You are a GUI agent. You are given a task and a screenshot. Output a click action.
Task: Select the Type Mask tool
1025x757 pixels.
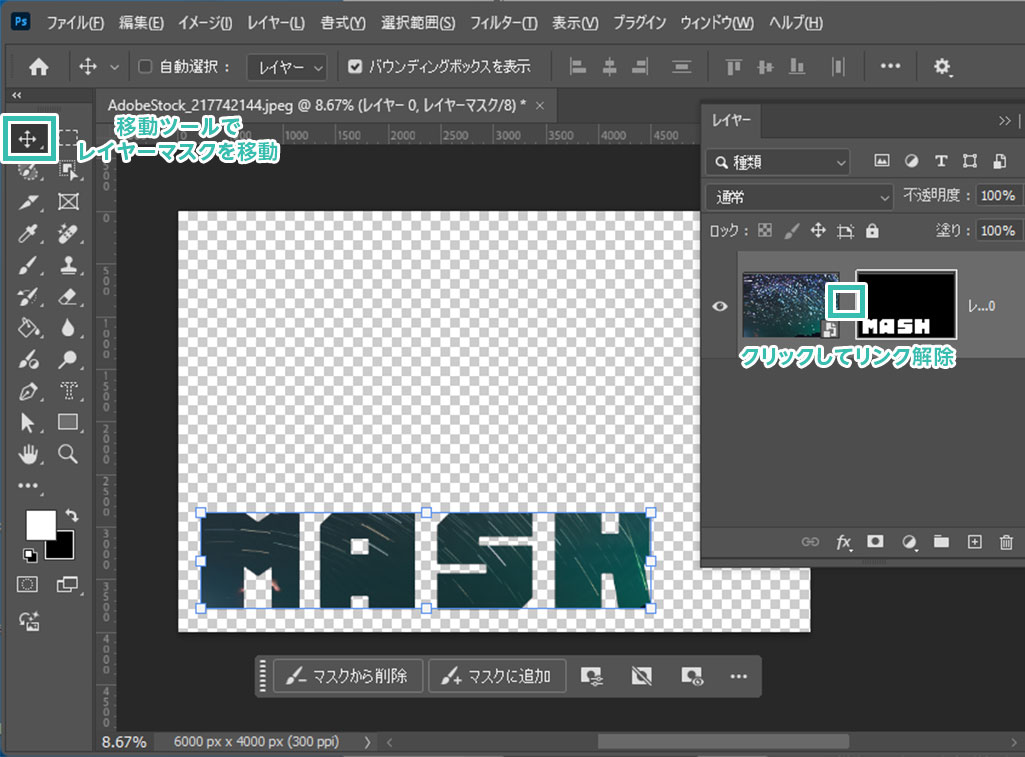pos(68,390)
